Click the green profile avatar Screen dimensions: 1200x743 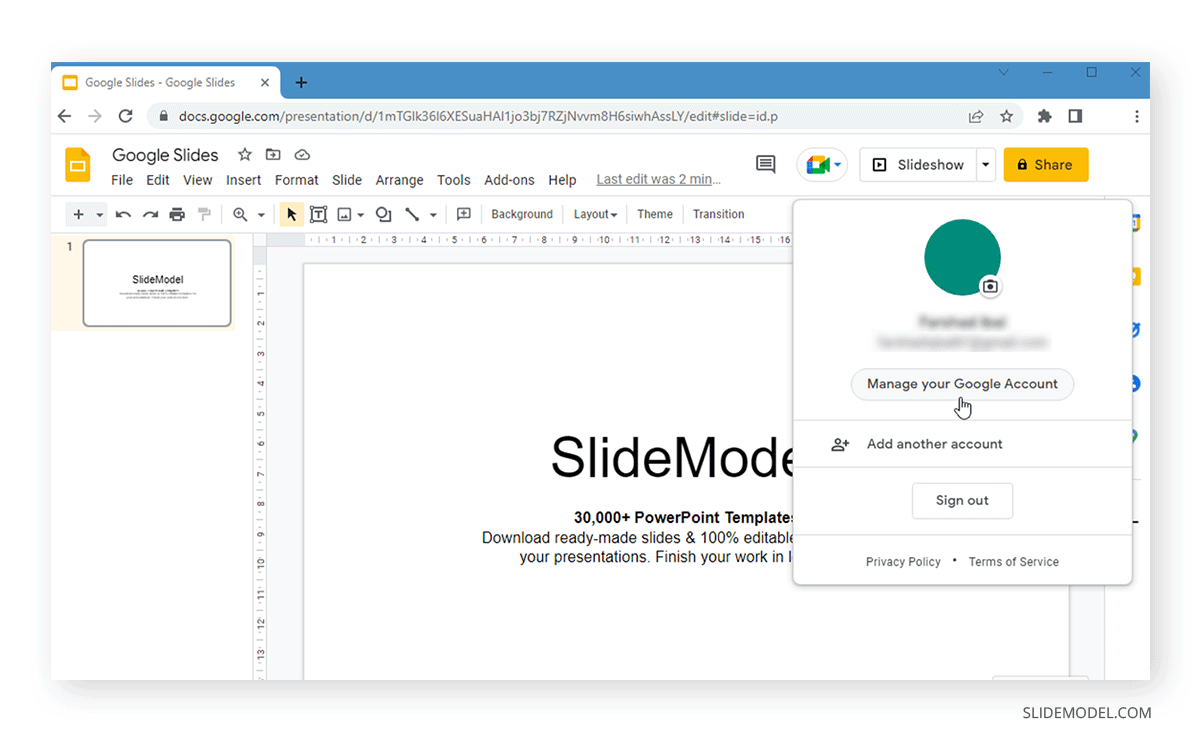pos(962,257)
